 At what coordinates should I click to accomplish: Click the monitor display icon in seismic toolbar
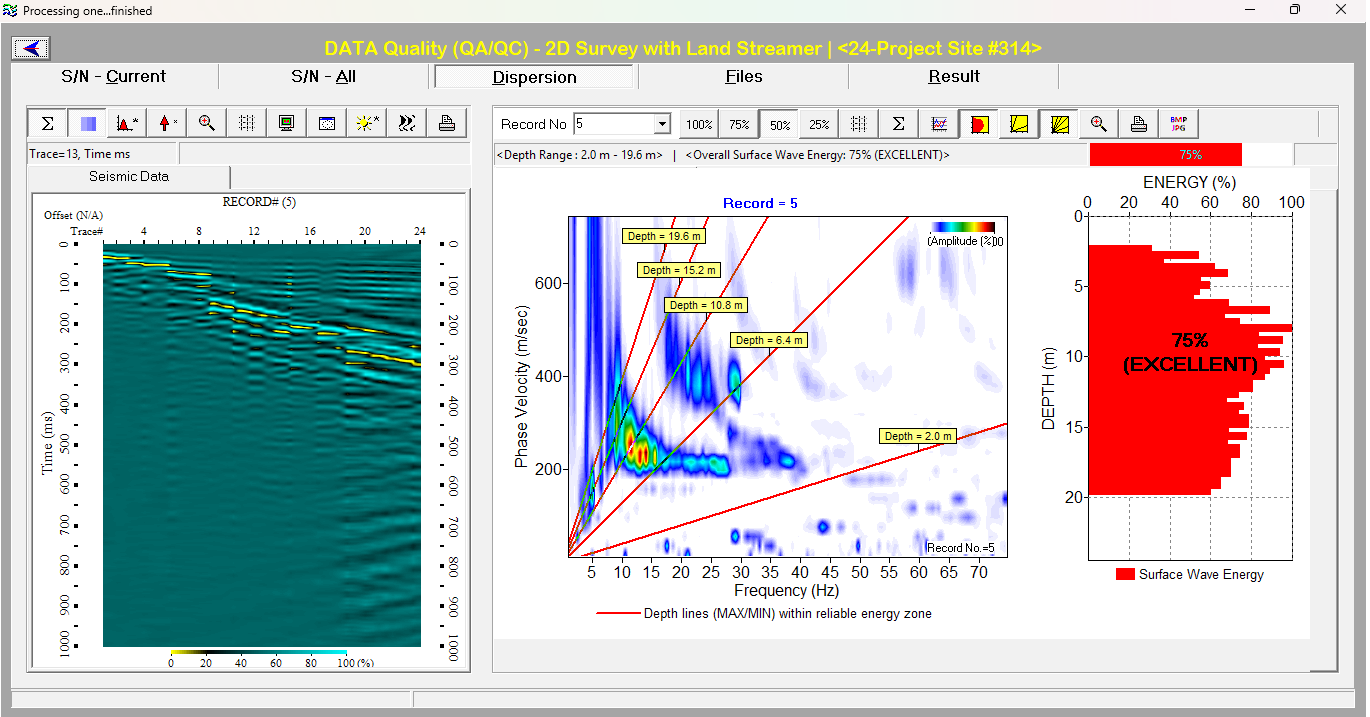point(287,123)
